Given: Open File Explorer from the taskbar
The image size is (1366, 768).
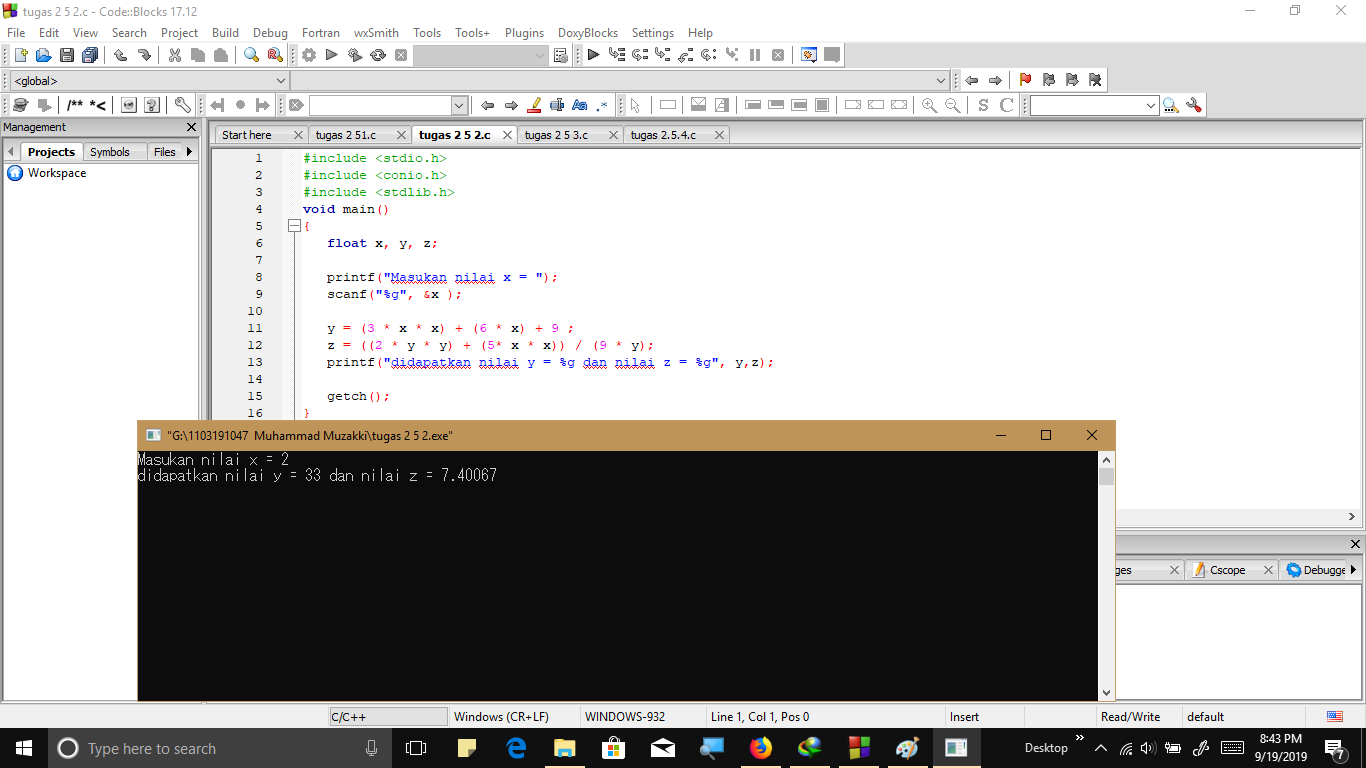Looking at the screenshot, I should (x=565, y=748).
